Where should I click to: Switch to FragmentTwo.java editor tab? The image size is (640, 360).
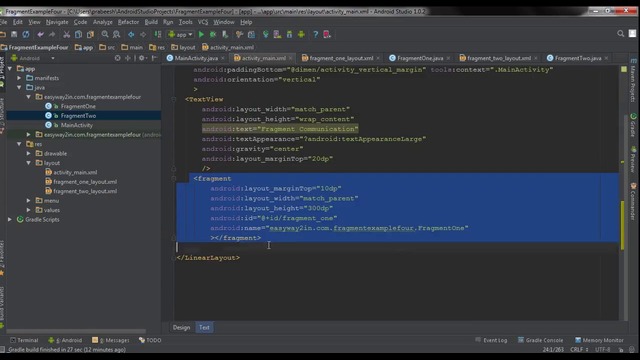[x=578, y=58]
